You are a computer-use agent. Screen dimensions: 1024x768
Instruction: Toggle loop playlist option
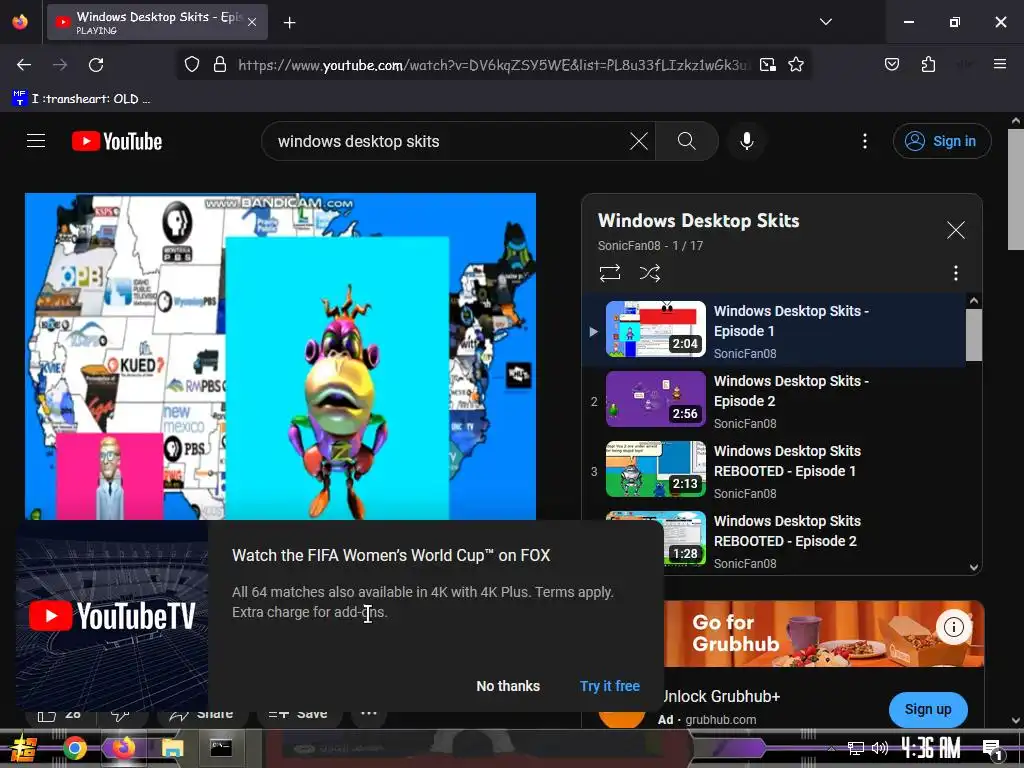point(610,272)
